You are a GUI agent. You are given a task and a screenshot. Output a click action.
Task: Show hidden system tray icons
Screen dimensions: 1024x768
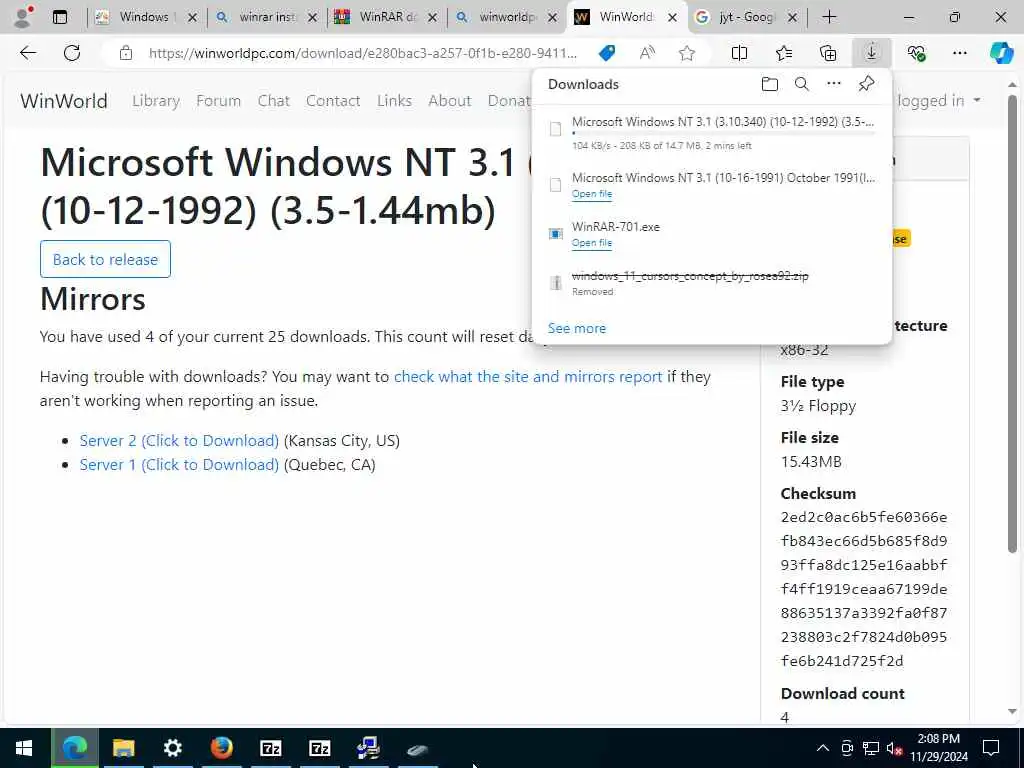[823, 748]
